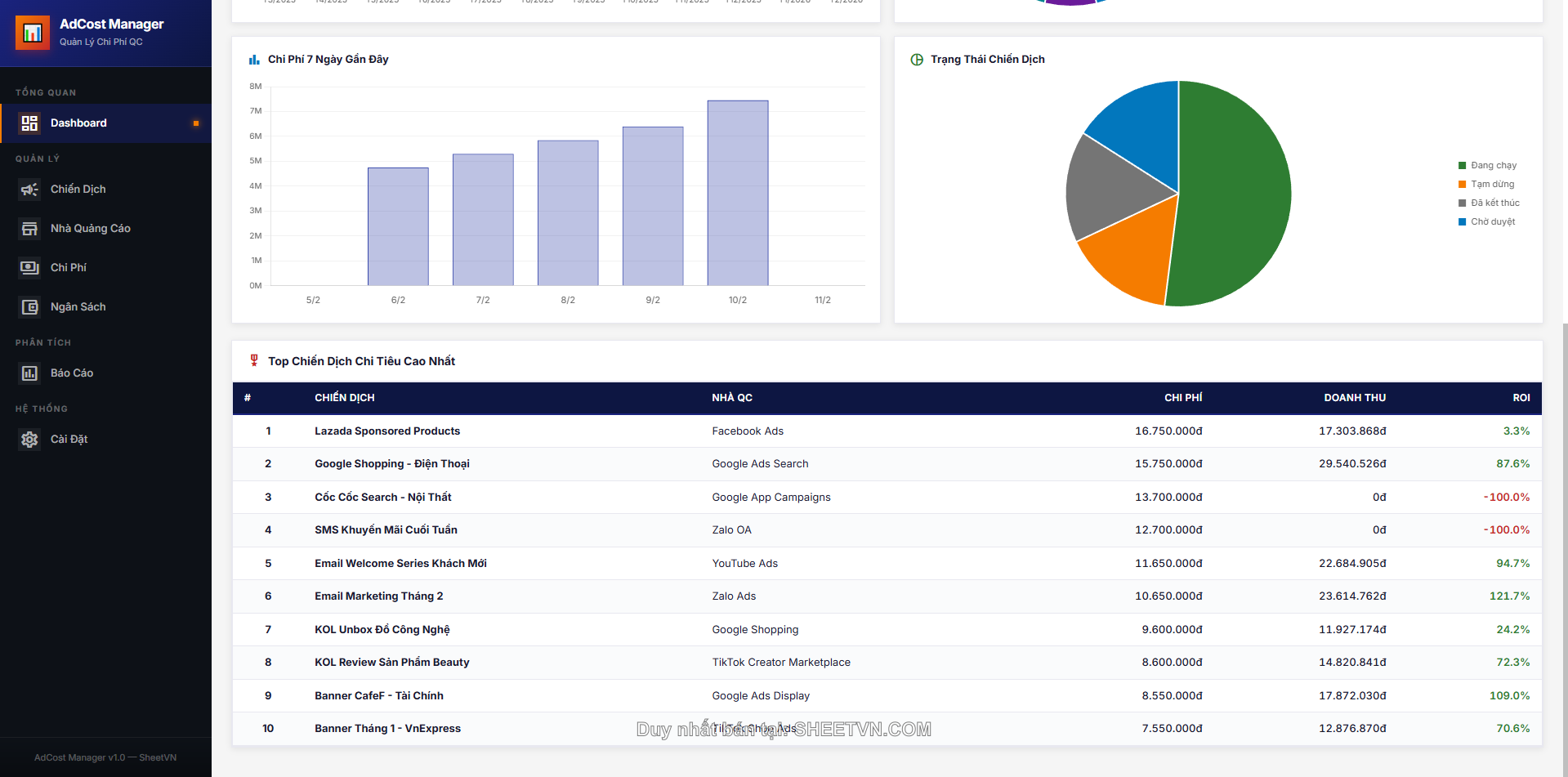Collapse the QUẢN LÝ sidebar section
The width and height of the screenshot is (1568, 777).
(38, 159)
